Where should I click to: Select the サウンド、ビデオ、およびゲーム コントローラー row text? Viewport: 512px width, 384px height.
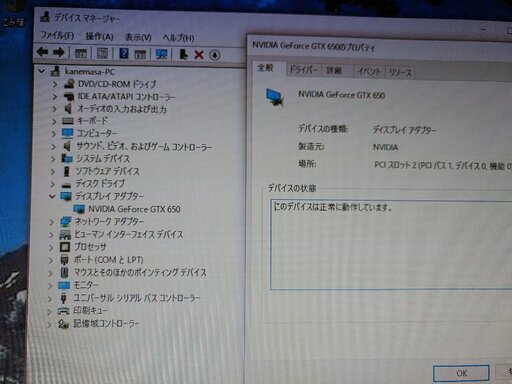point(144,146)
